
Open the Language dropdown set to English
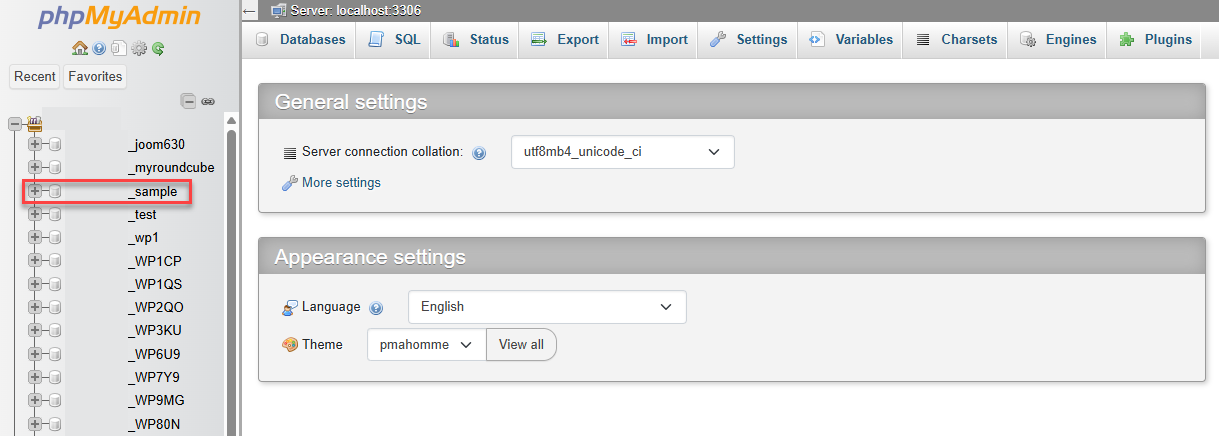[x=547, y=307]
